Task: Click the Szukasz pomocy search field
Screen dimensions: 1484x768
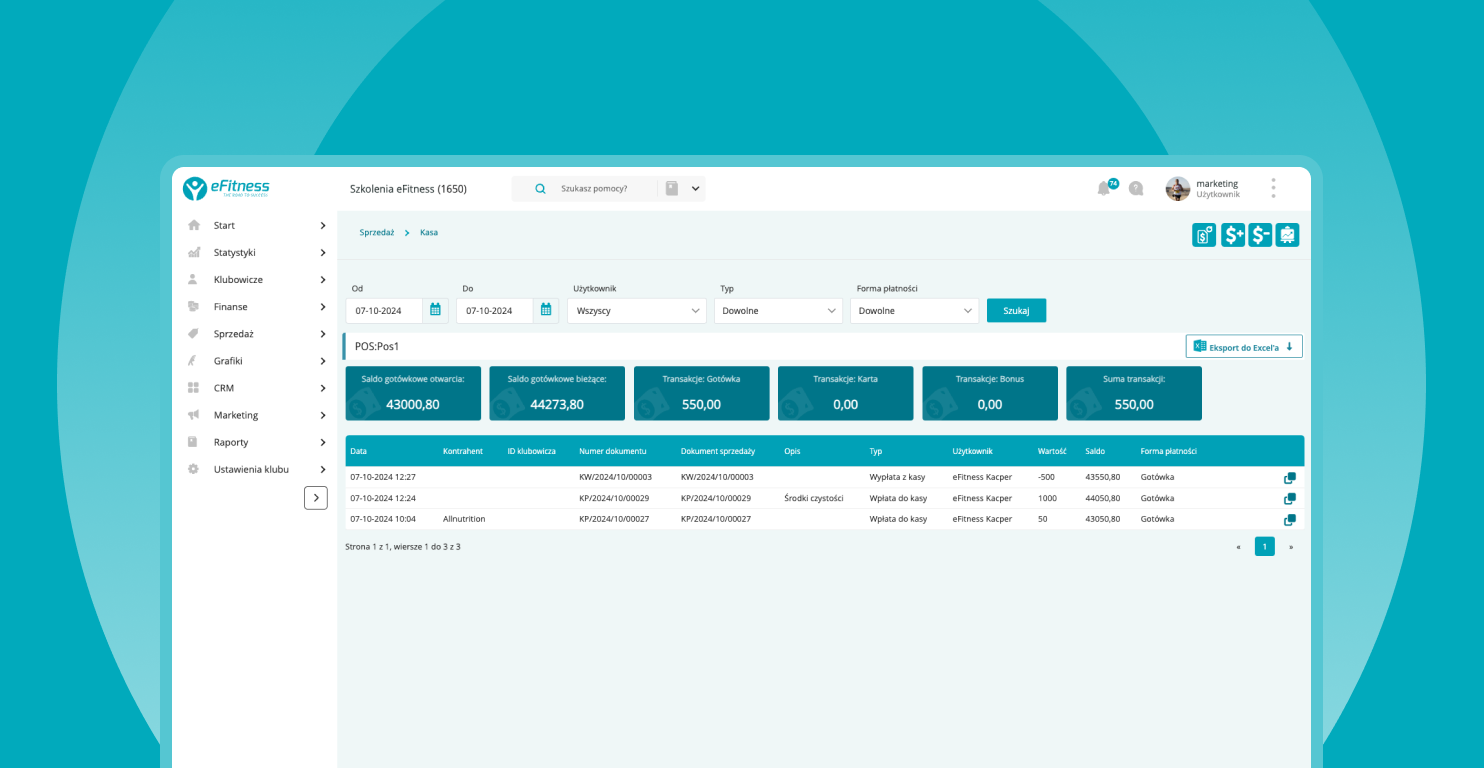Action: pos(600,188)
